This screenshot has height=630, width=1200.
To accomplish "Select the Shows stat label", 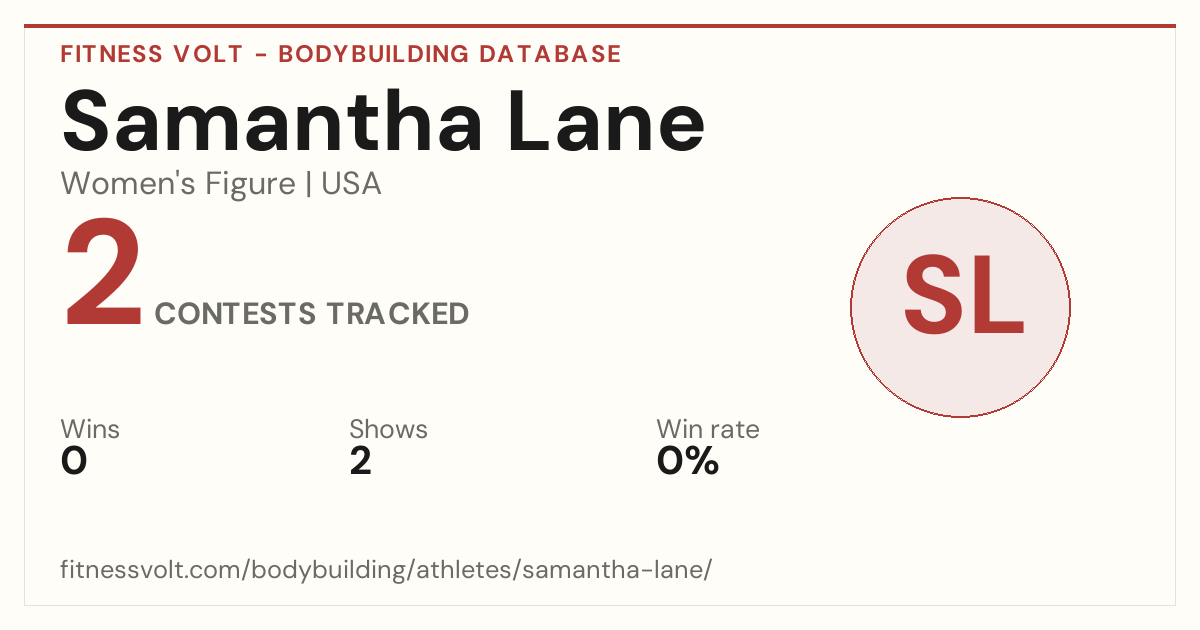I will point(388,430).
